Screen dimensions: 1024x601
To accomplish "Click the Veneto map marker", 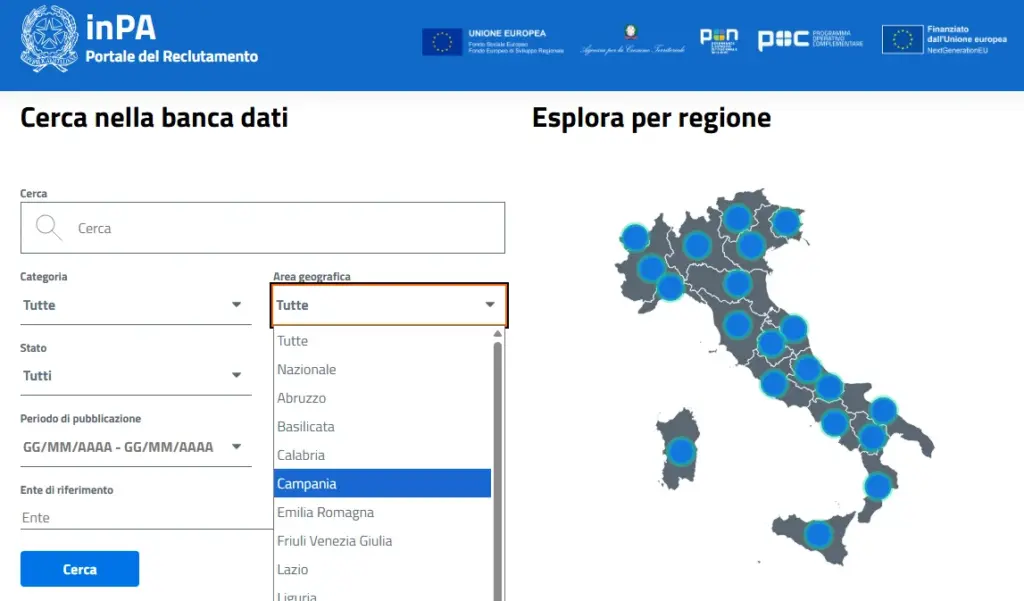I will point(750,246).
